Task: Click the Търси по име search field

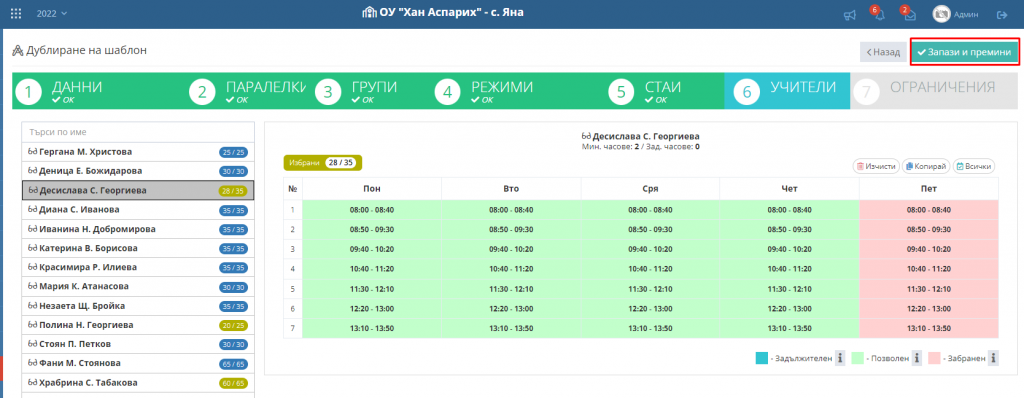Action: 138,132
